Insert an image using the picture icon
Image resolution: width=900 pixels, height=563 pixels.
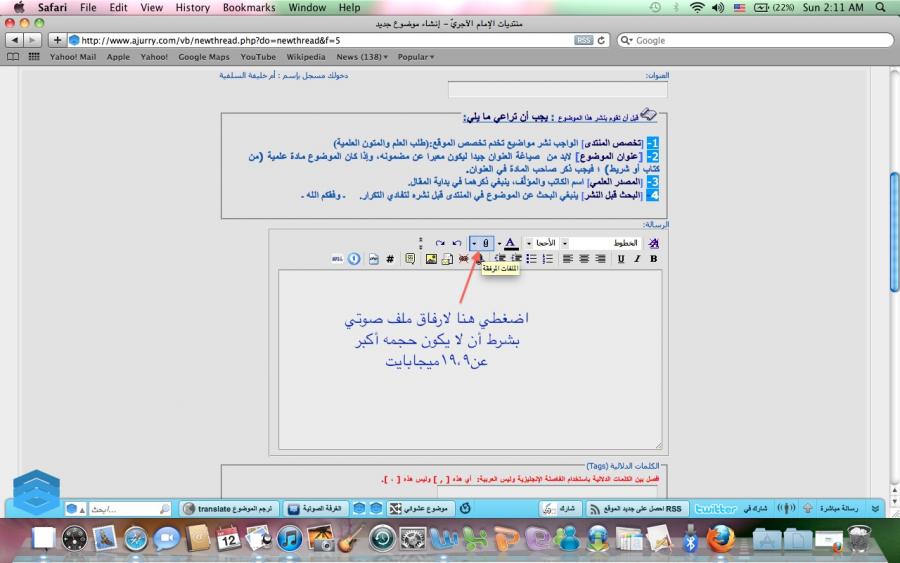tap(431, 259)
